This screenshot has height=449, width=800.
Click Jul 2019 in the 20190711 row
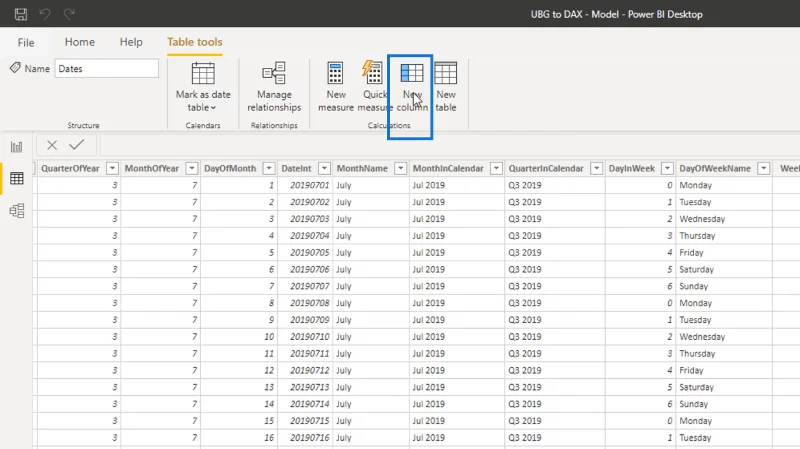pos(429,354)
